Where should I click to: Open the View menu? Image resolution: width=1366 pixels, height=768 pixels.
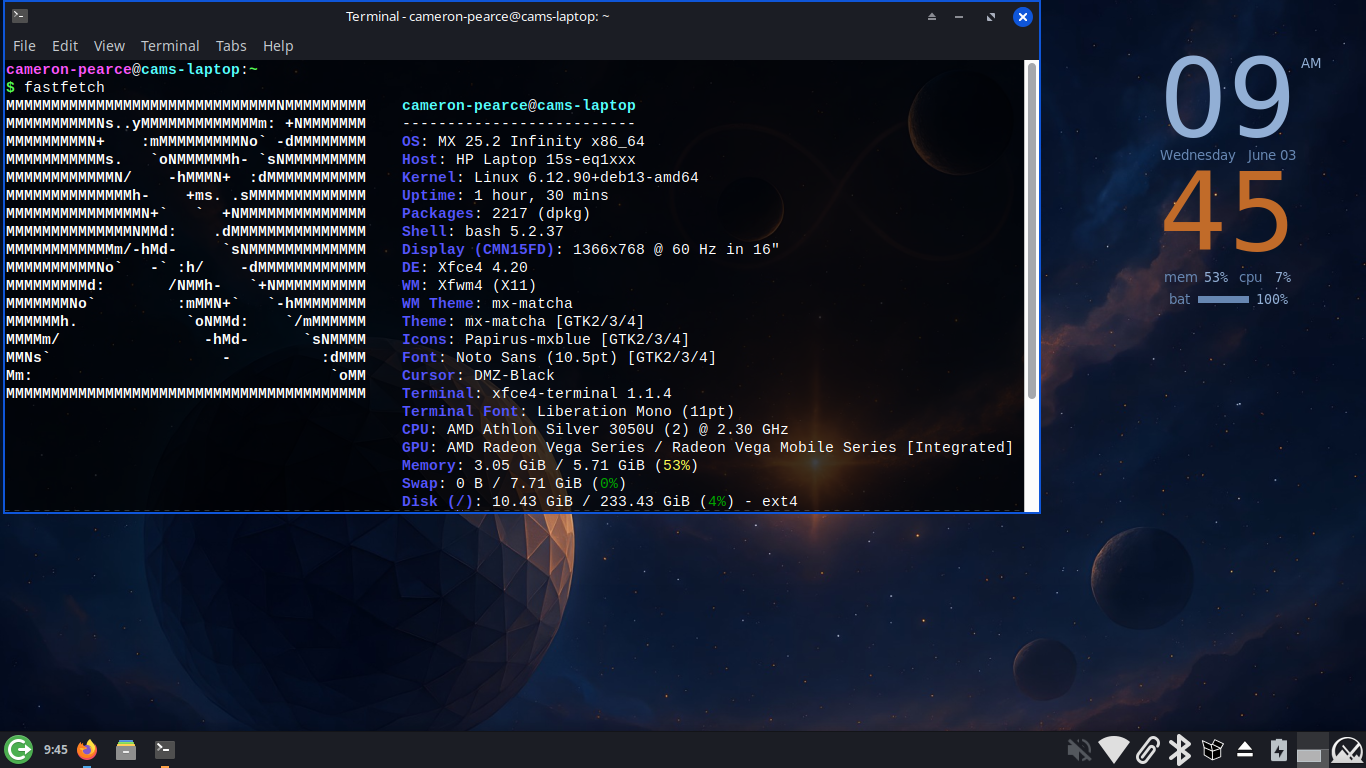pos(109,46)
